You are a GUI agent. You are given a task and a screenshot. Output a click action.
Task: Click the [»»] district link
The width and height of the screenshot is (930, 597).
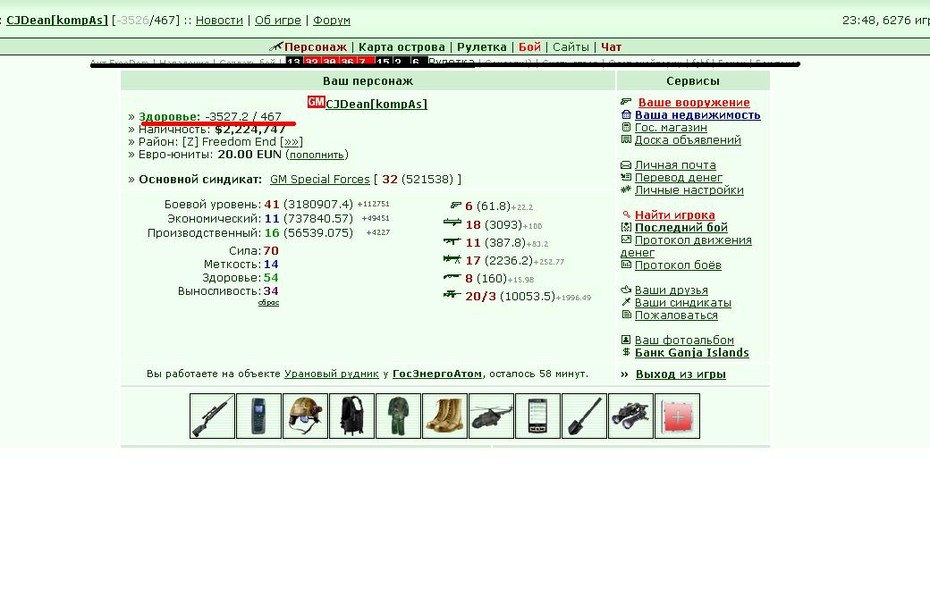coord(291,142)
